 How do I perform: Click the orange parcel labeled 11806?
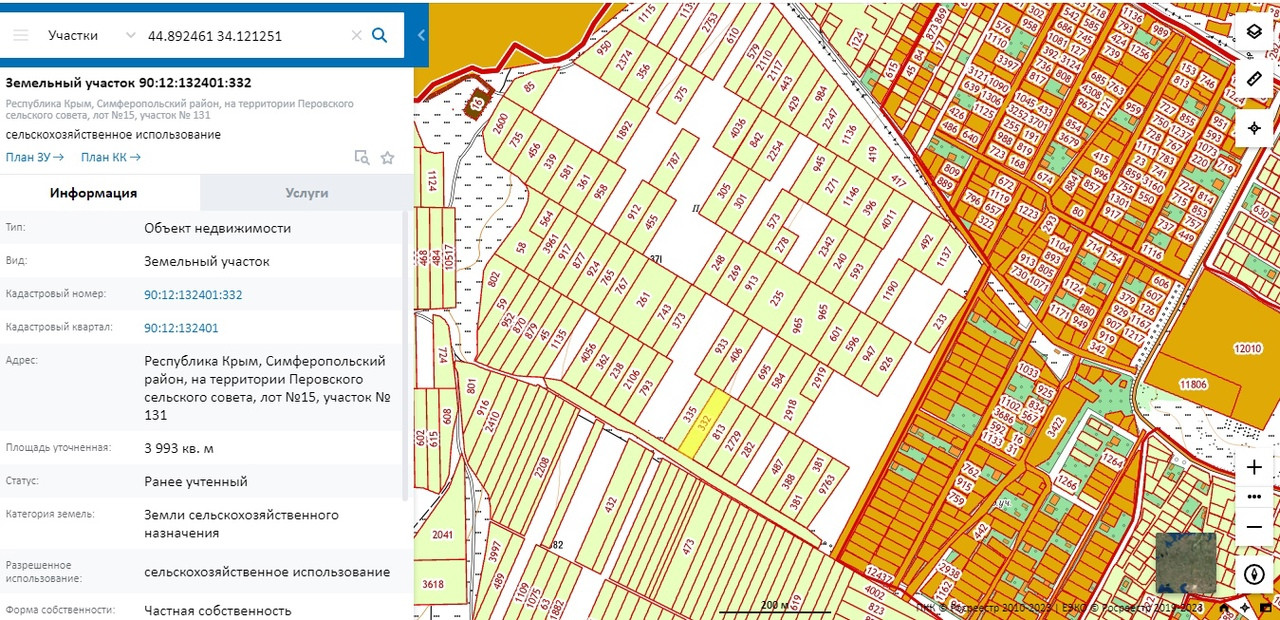coord(1193,384)
